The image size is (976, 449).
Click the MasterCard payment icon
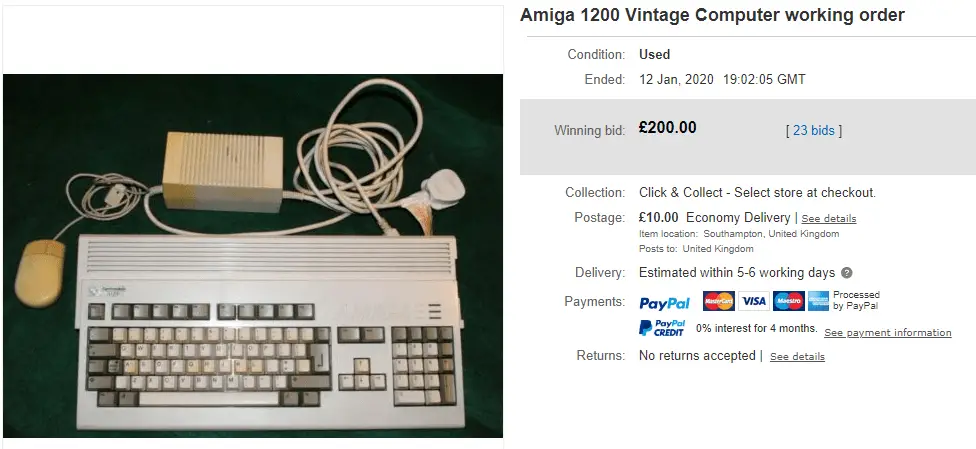point(719,301)
